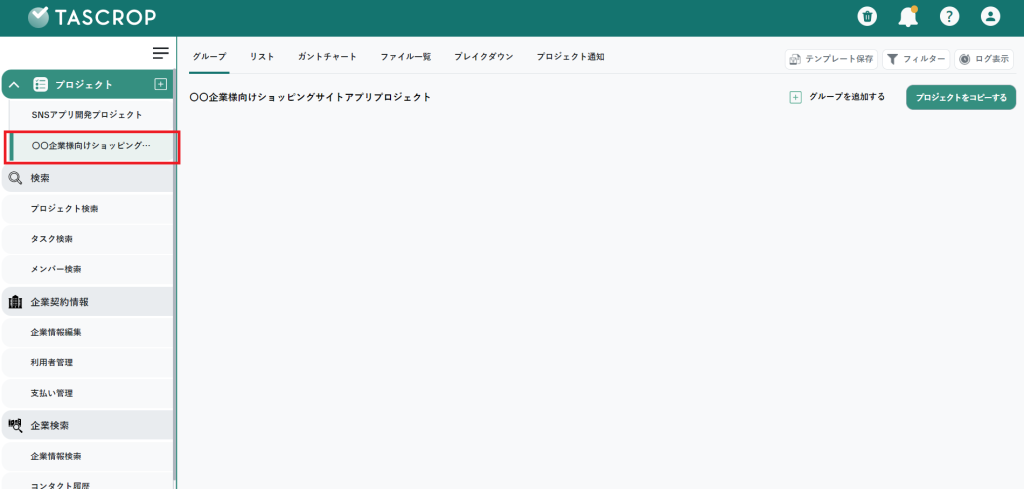Click the 企業契約情報 building icon
Viewport: 1024px width, 489px height.
coord(15,302)
